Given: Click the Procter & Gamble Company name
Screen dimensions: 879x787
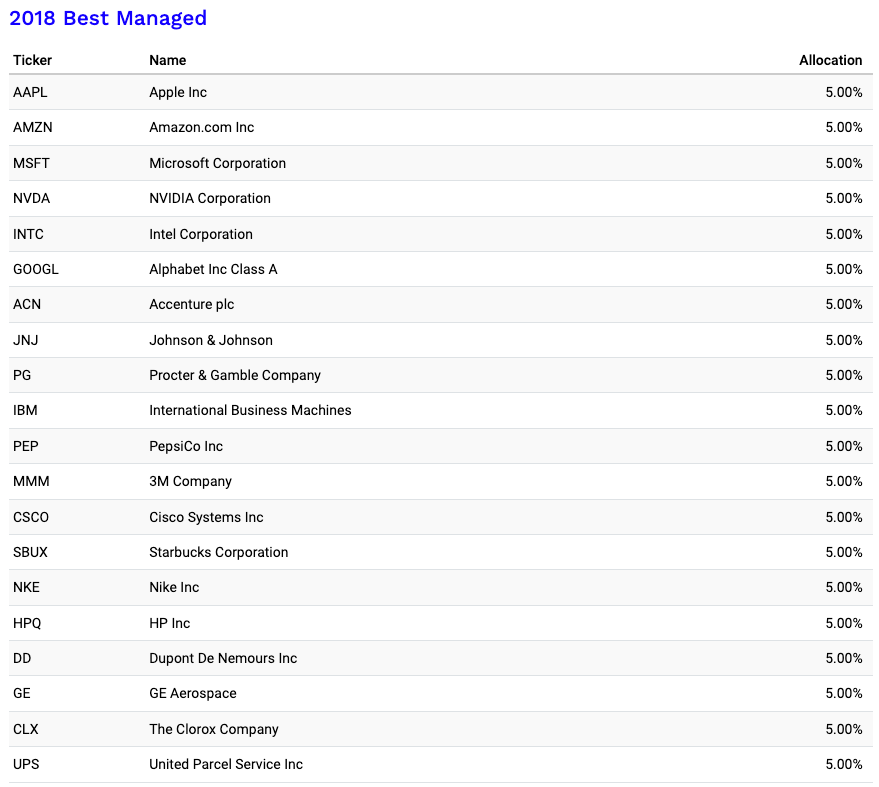Looking at the screenshot, I should pyautogui.click(x=235, y=375).
